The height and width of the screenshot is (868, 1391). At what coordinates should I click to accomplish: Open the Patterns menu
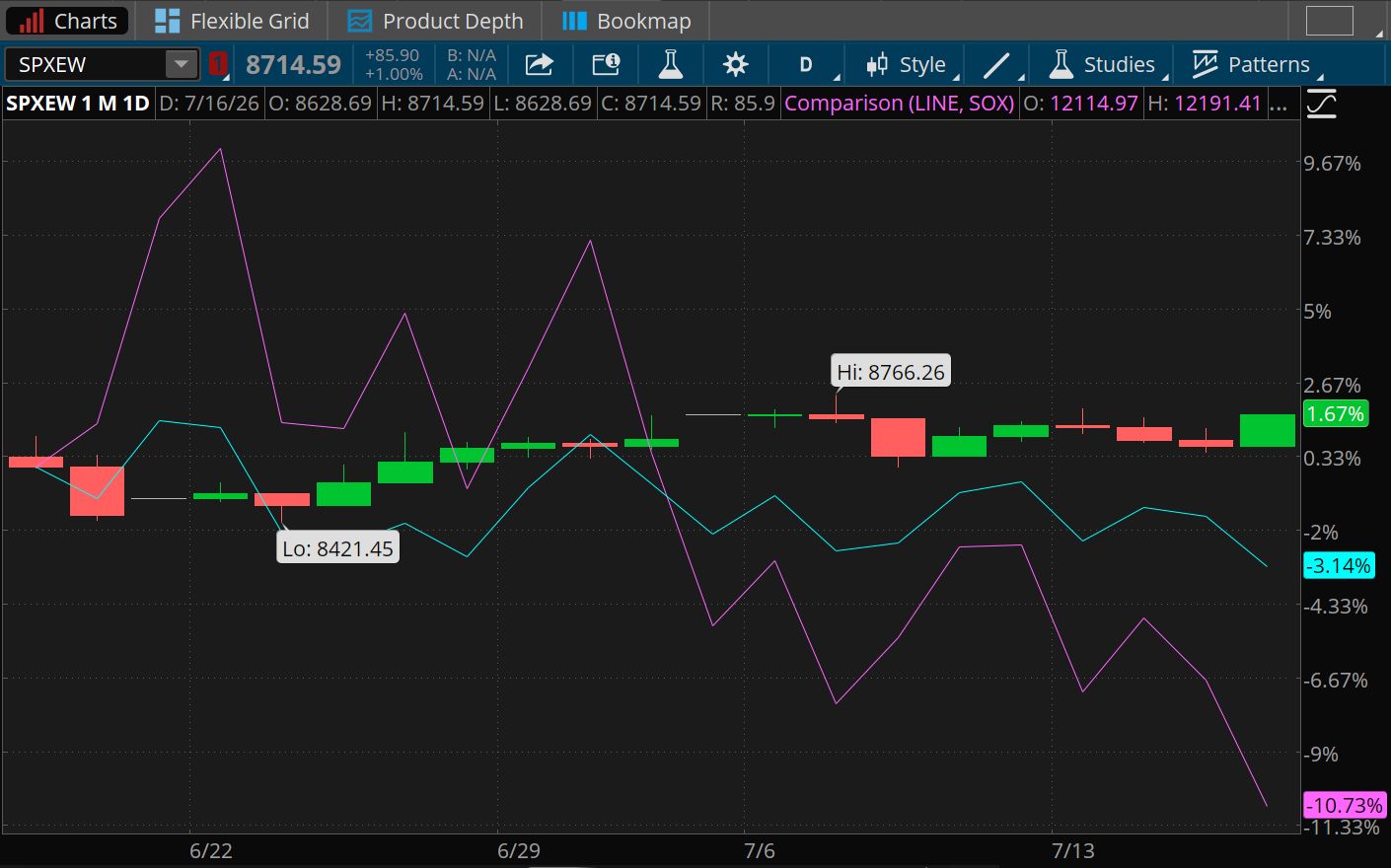1251,65
